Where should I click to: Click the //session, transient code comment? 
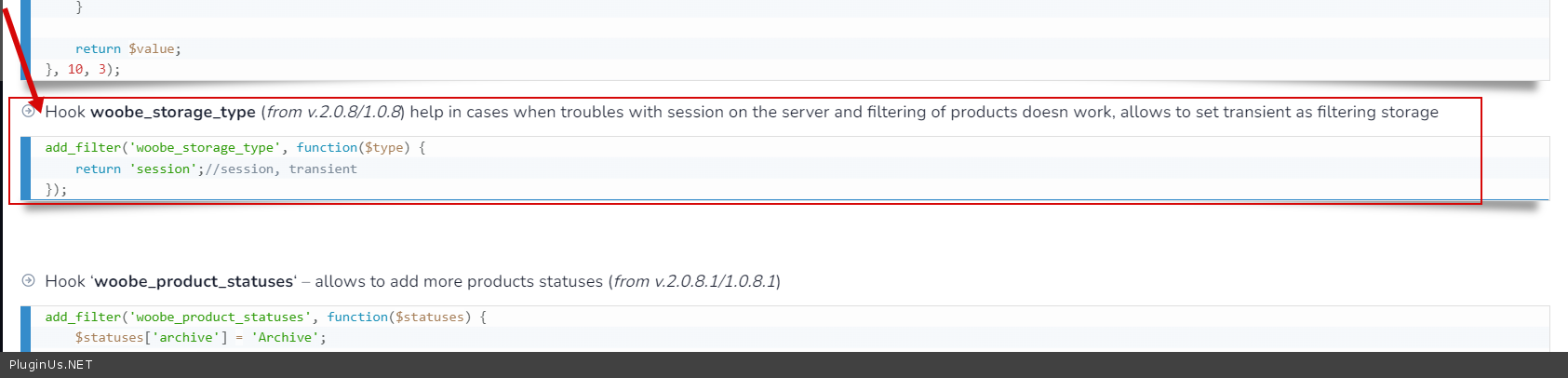(281, 169)
